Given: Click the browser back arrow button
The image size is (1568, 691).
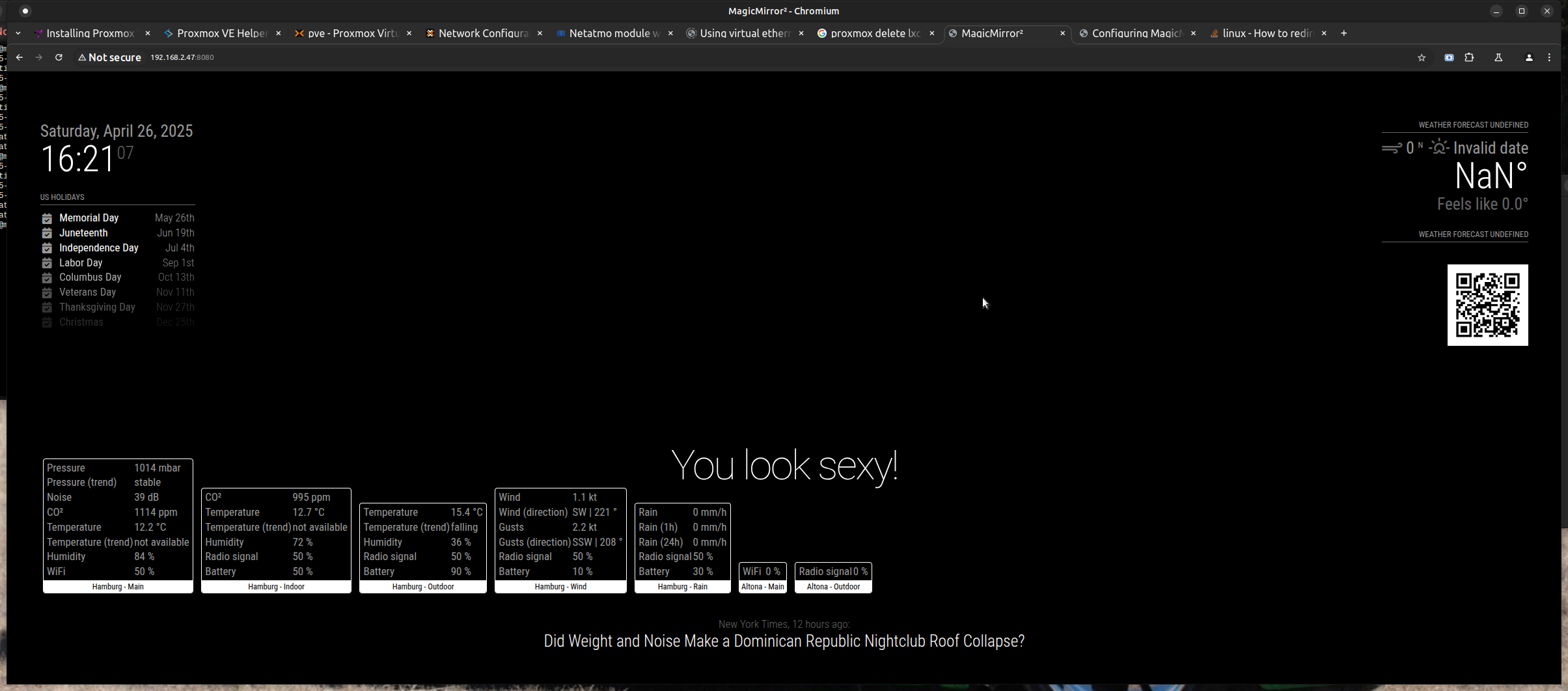Looking at the screenshot, I should click(x=20, y=57).
